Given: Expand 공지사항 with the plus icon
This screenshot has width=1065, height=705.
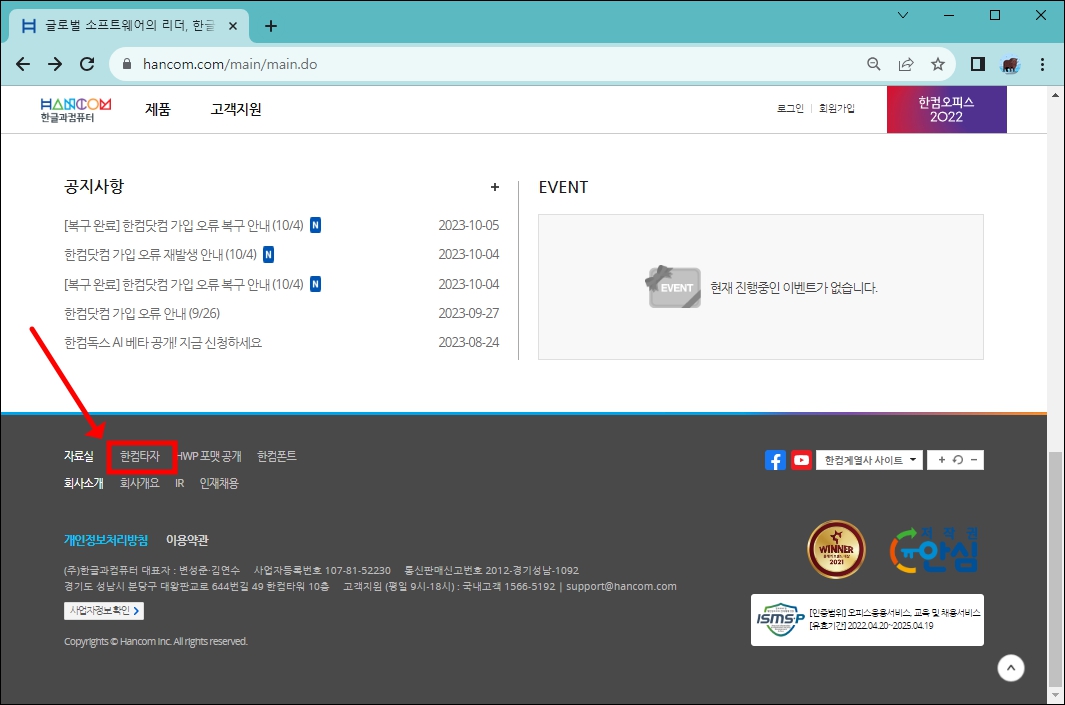Looking at the screenshot, I should 494,187.
